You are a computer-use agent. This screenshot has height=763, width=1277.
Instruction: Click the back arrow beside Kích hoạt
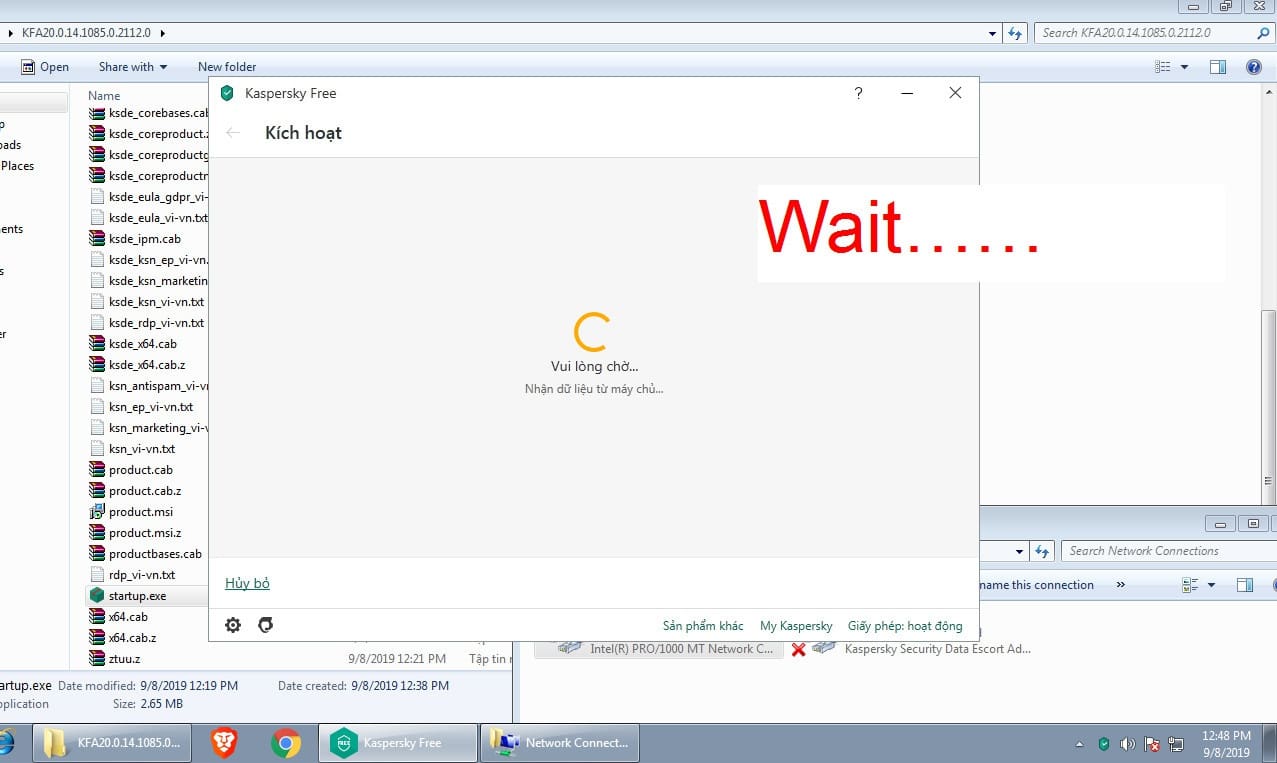click(x=233, y=133)
